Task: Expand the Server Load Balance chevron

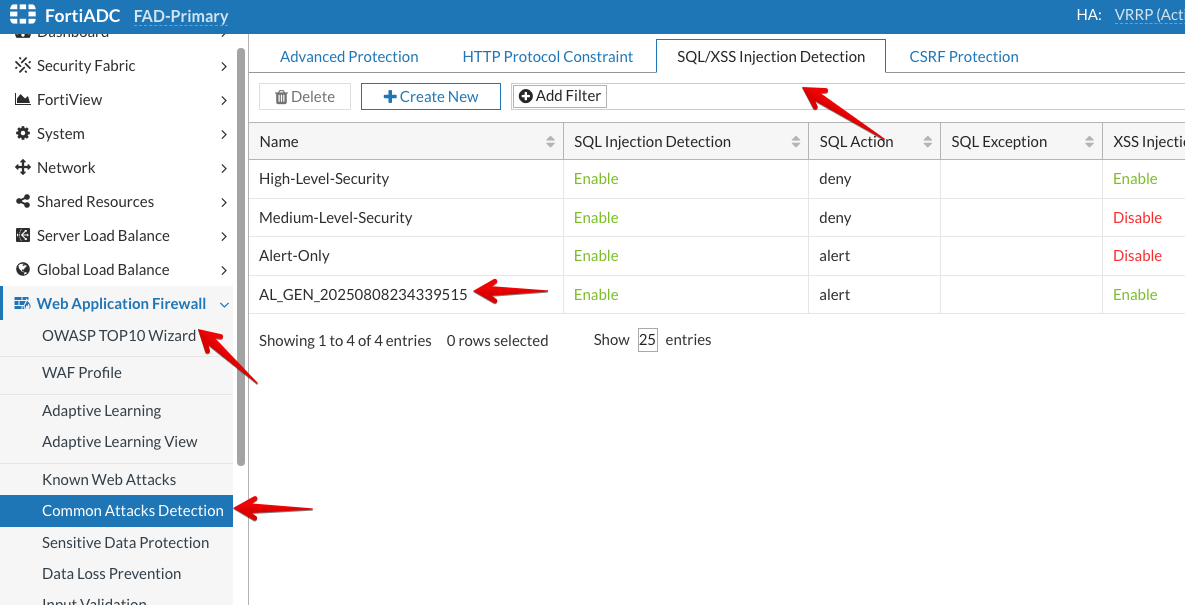Action: pos(223,236)
